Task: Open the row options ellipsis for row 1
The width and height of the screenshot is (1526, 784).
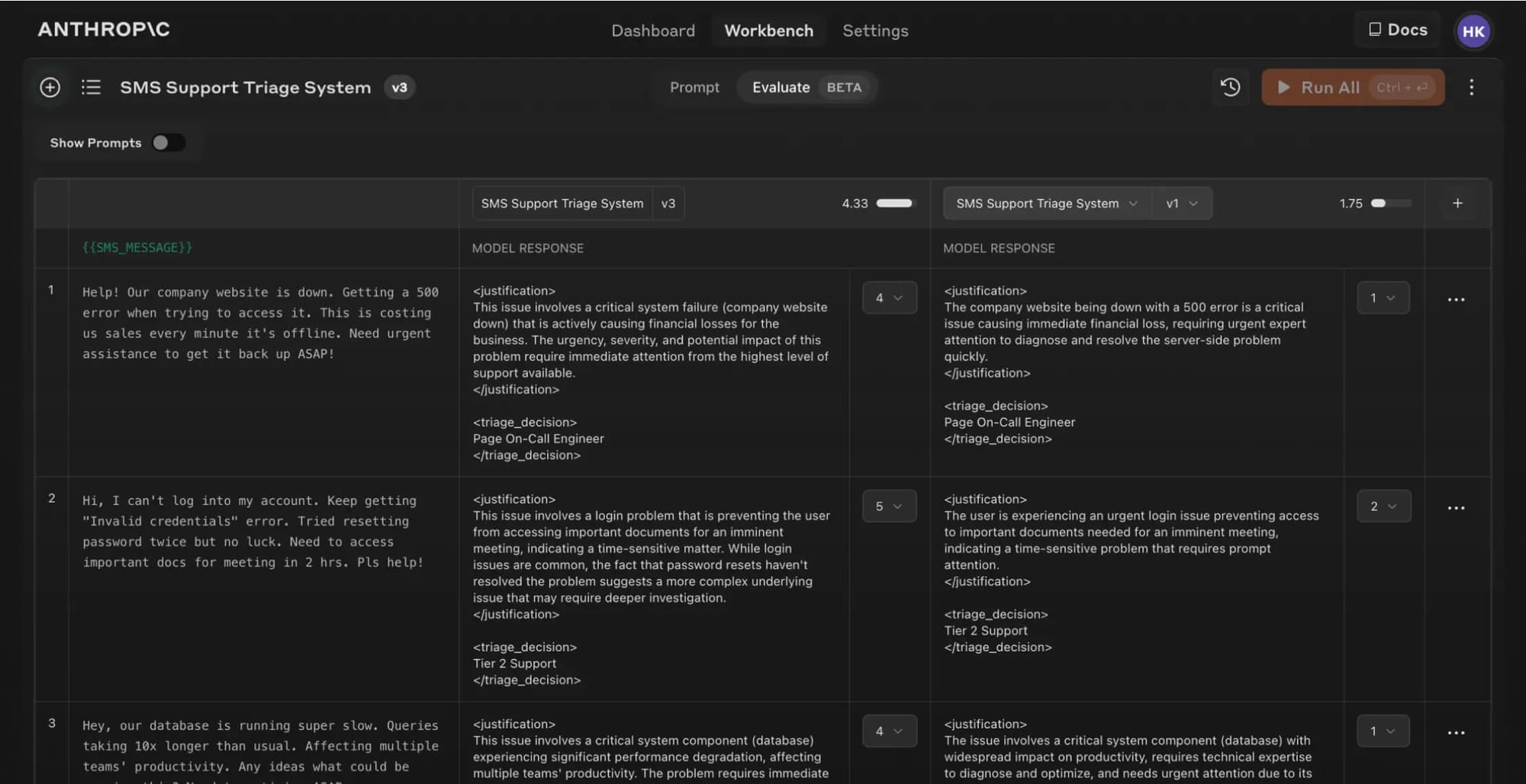Action: pos(1457,299)
